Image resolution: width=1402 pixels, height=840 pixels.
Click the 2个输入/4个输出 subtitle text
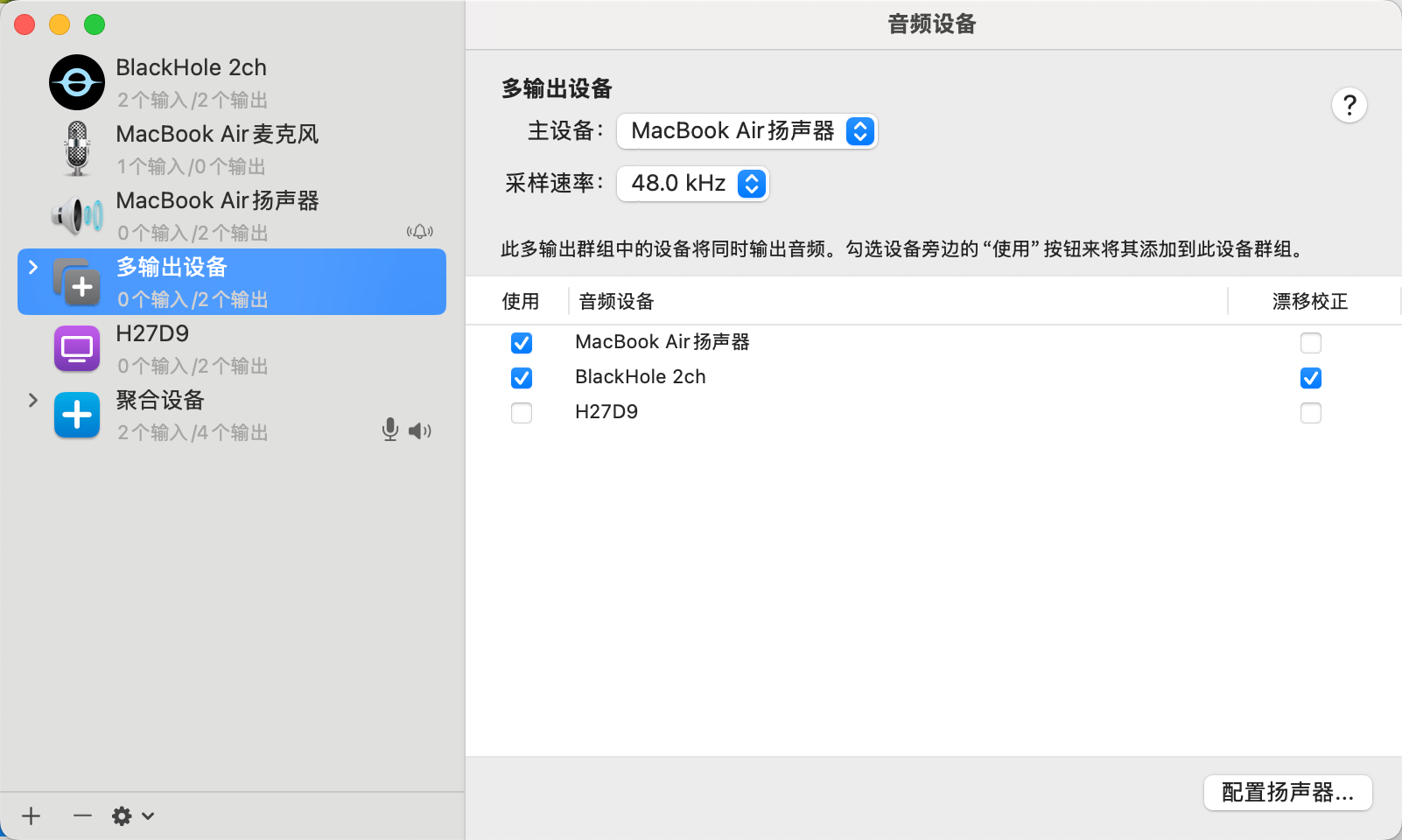(193, 432)
